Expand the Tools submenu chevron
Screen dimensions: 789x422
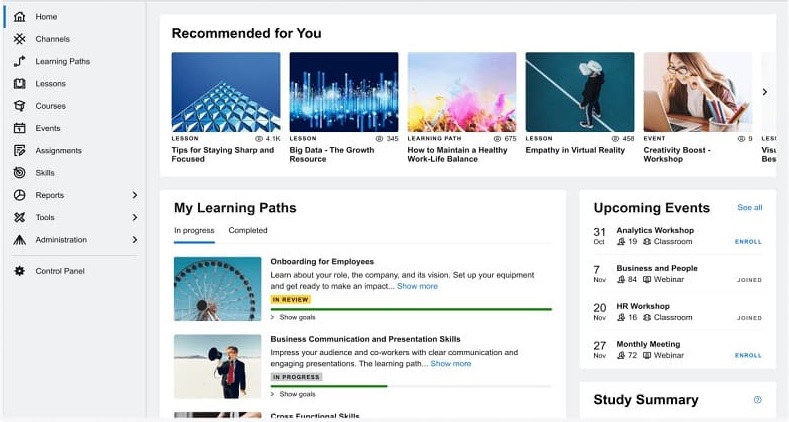[x=134, y=217]
